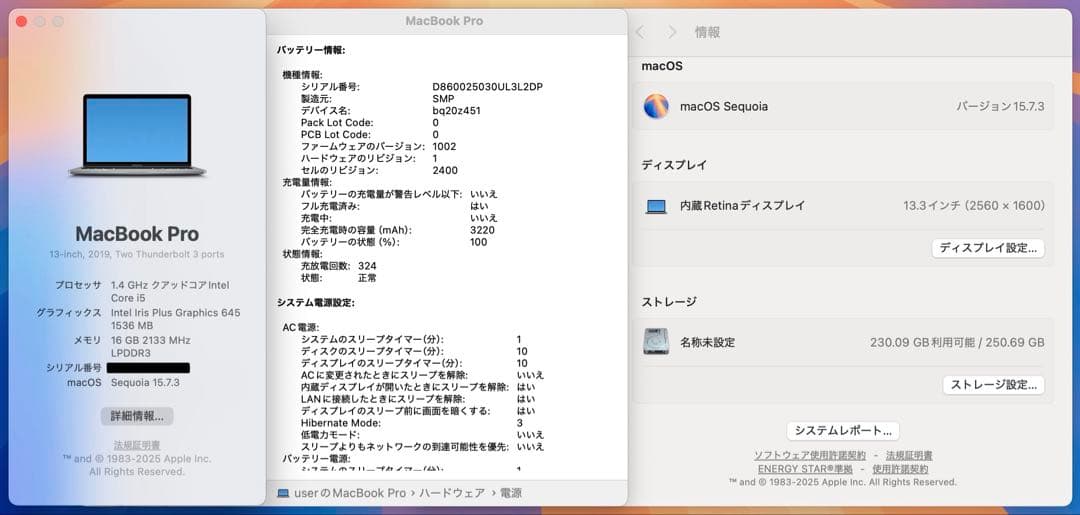Click the built-in Retina display icon
The height and width of the screenshot is (515, 1080).
656,206
